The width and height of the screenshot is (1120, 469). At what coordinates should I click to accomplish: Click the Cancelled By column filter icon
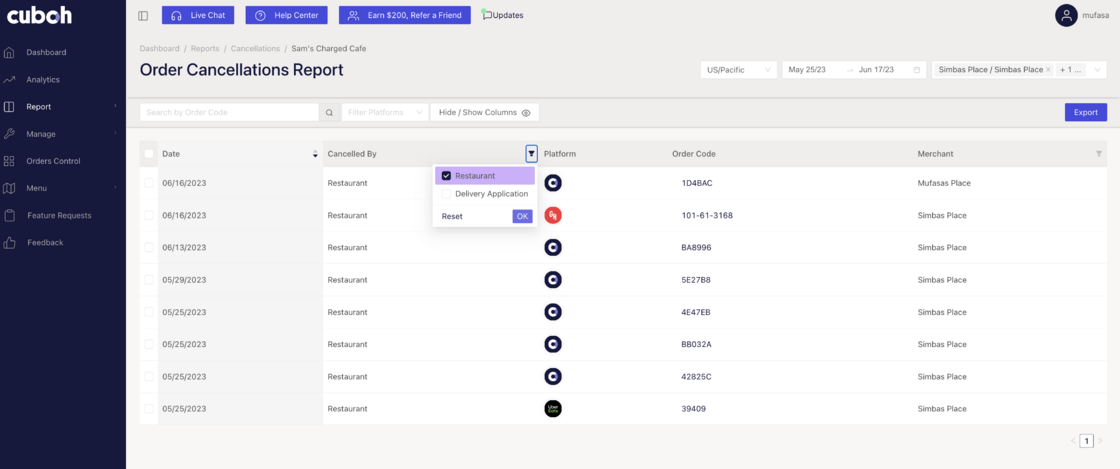click(x=531, y=154)
